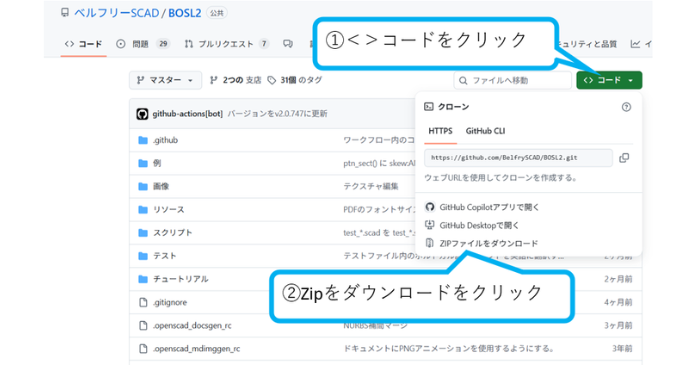Click the GitHub Desktop icon in the dropdown
Screen dimensions: 698x365
coord(430,225)
